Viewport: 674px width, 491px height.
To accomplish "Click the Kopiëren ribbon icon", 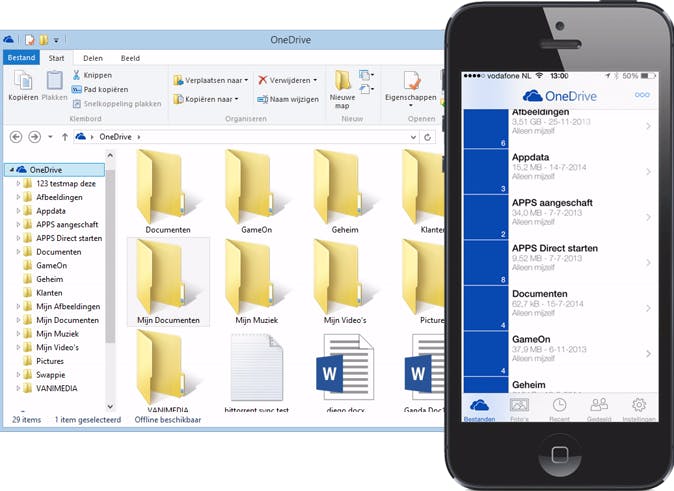I will coord(23,86).
